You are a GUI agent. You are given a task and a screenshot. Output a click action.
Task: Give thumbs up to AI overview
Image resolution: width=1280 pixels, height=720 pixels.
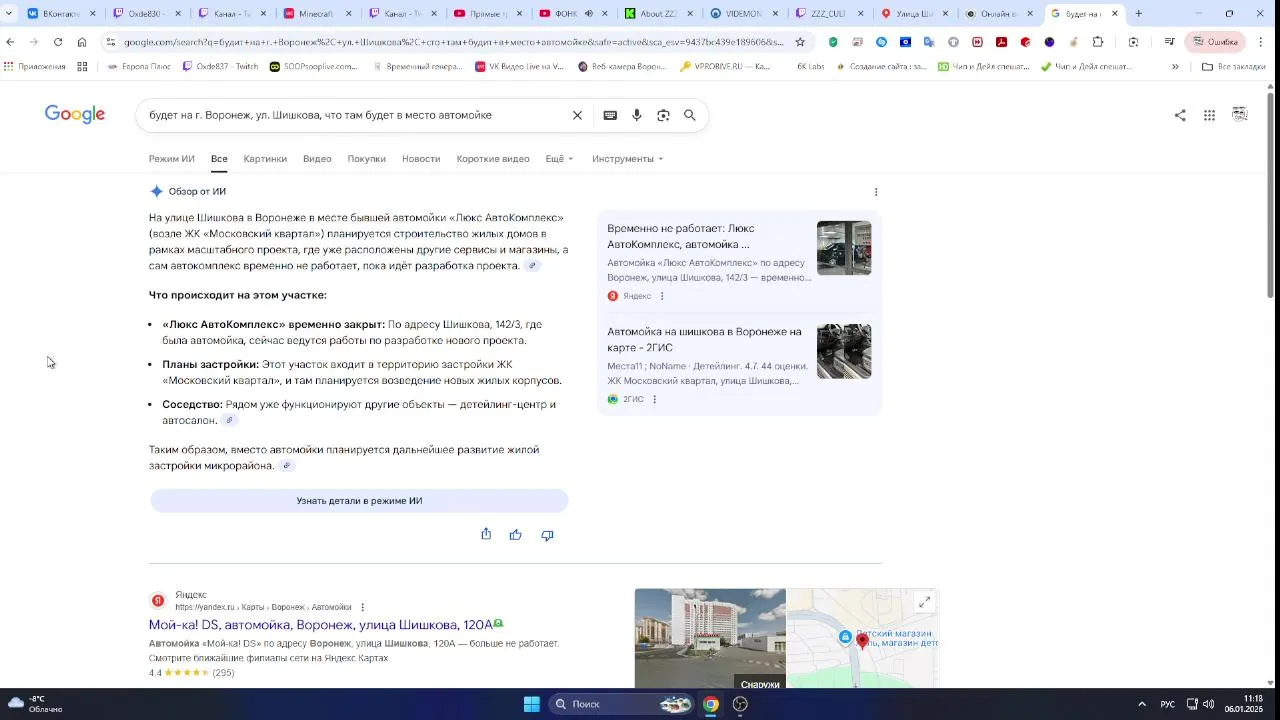point(516,535)
